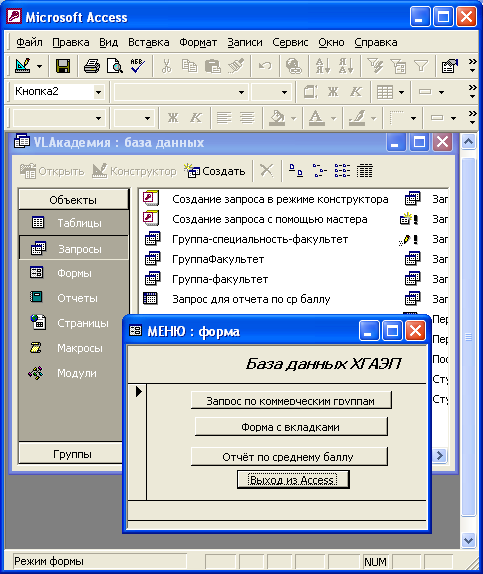Switch to Details view in database window

(365, 171)
